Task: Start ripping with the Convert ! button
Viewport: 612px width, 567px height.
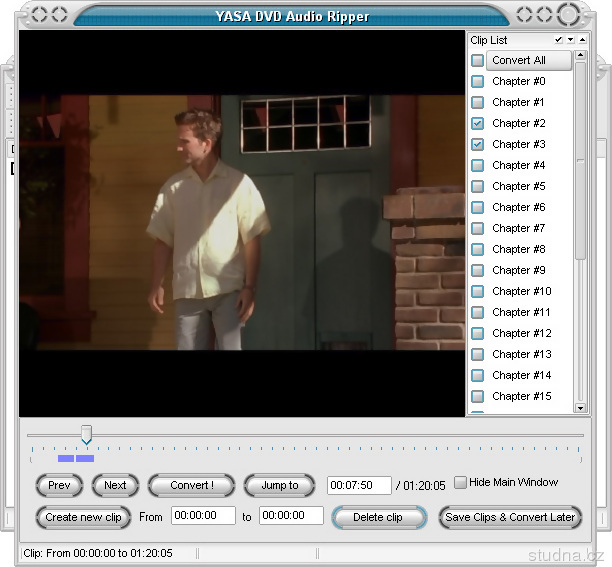Action: (191, 486)
